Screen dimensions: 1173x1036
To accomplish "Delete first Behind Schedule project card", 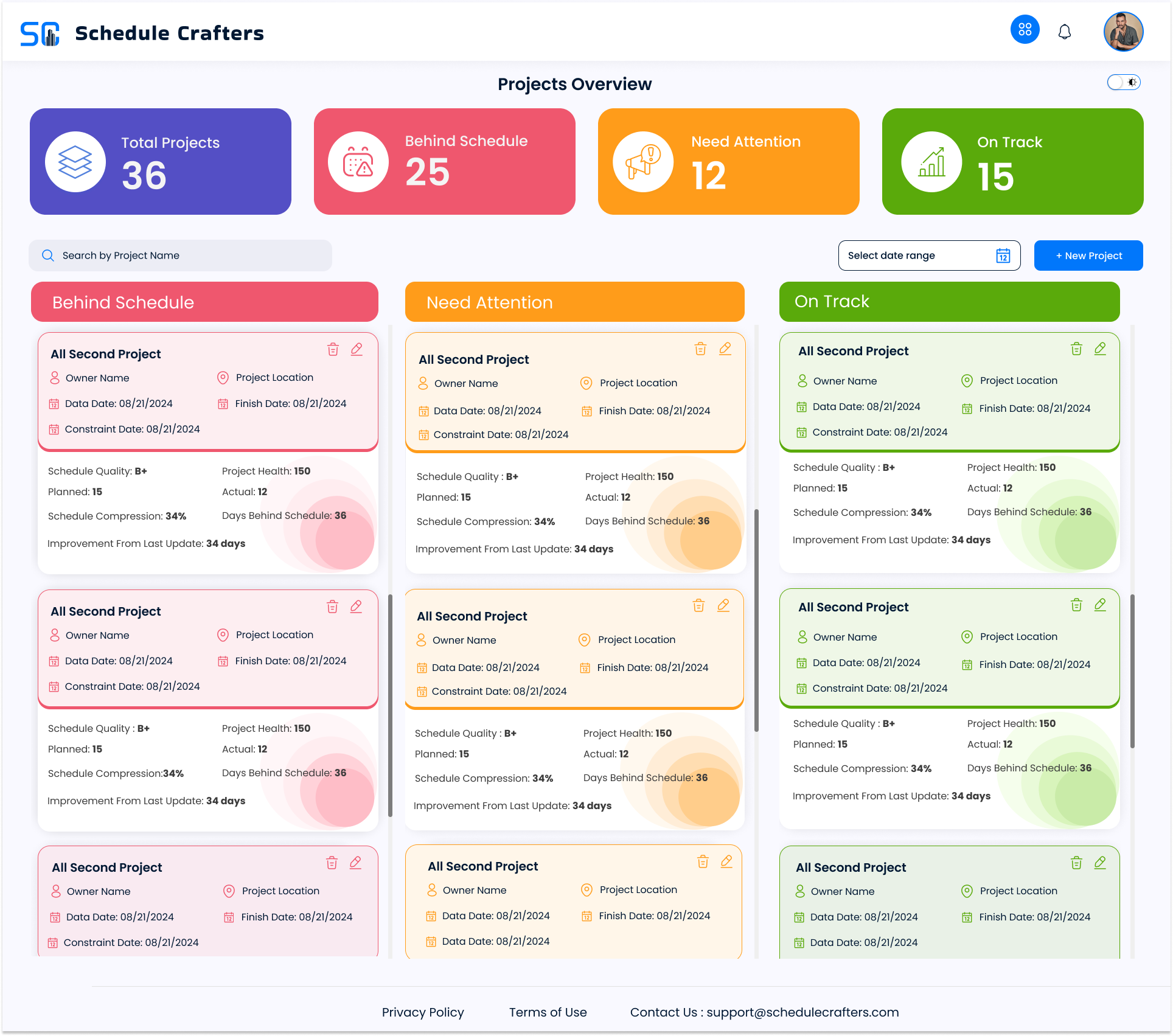I will point(333,349).
